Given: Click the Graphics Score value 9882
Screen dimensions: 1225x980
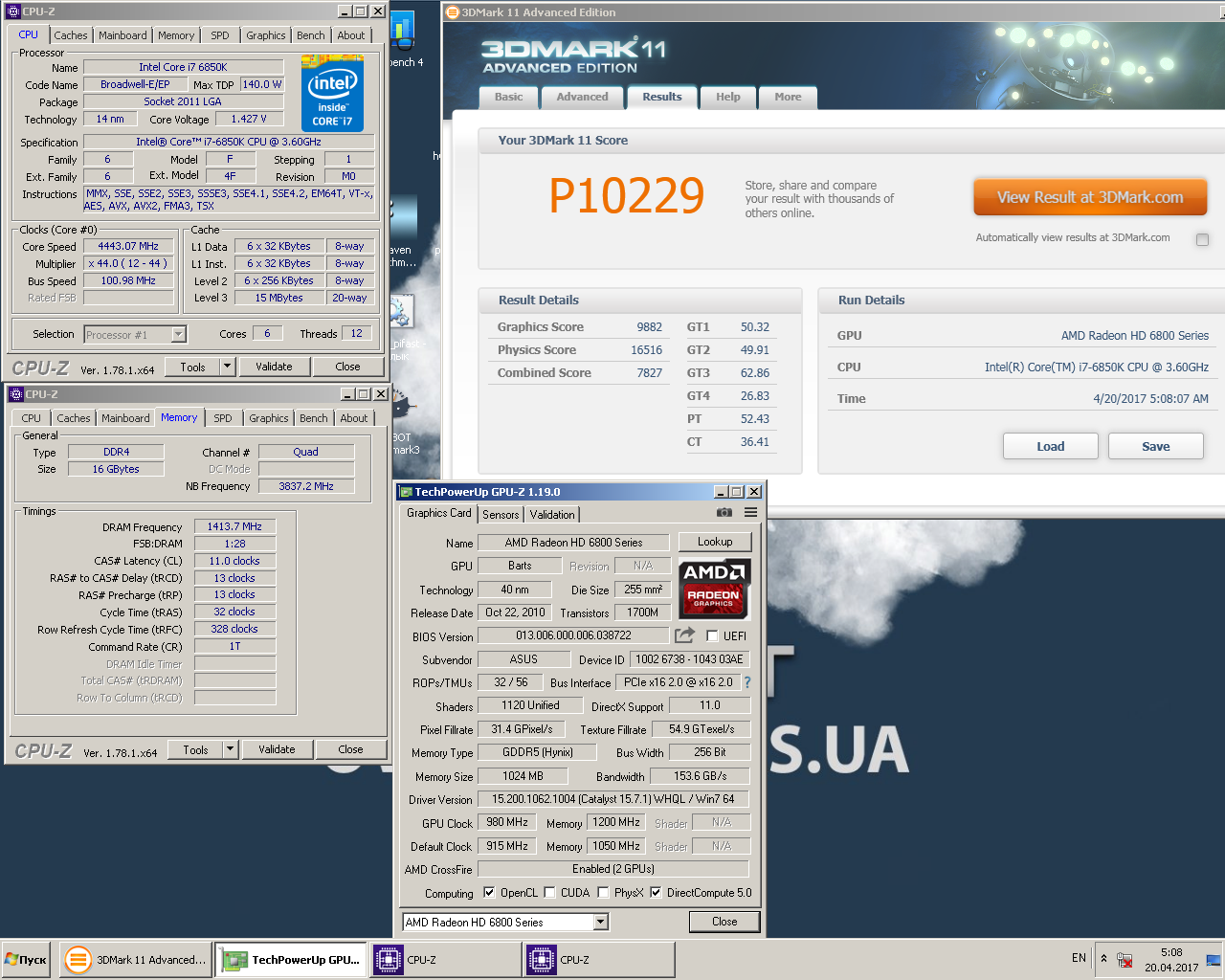Looking at the screenshot, I should point(649,326).
